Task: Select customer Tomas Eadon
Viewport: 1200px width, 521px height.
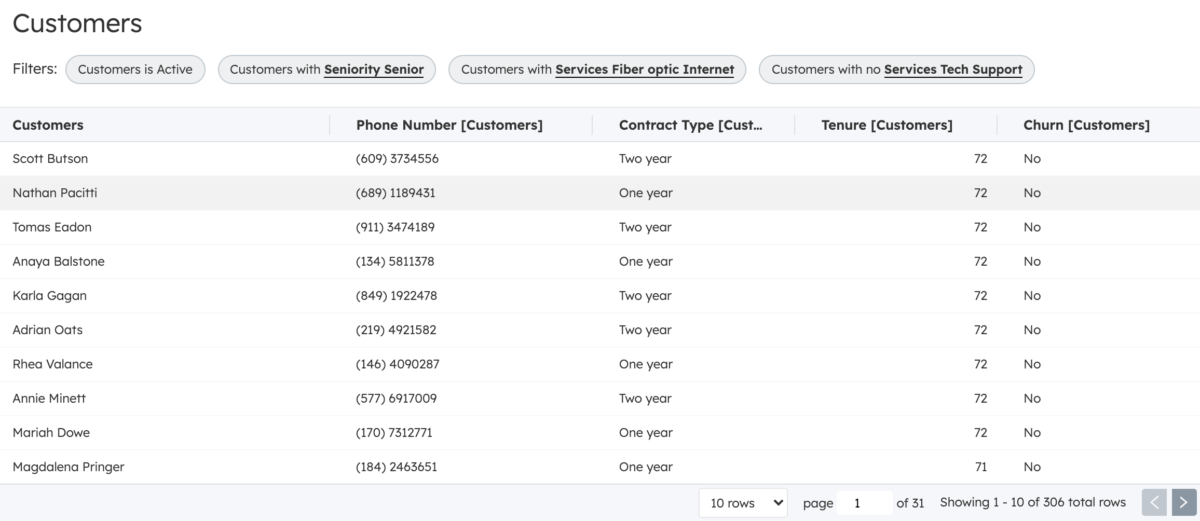Action: pyautogui.click(x=52, y=227)
